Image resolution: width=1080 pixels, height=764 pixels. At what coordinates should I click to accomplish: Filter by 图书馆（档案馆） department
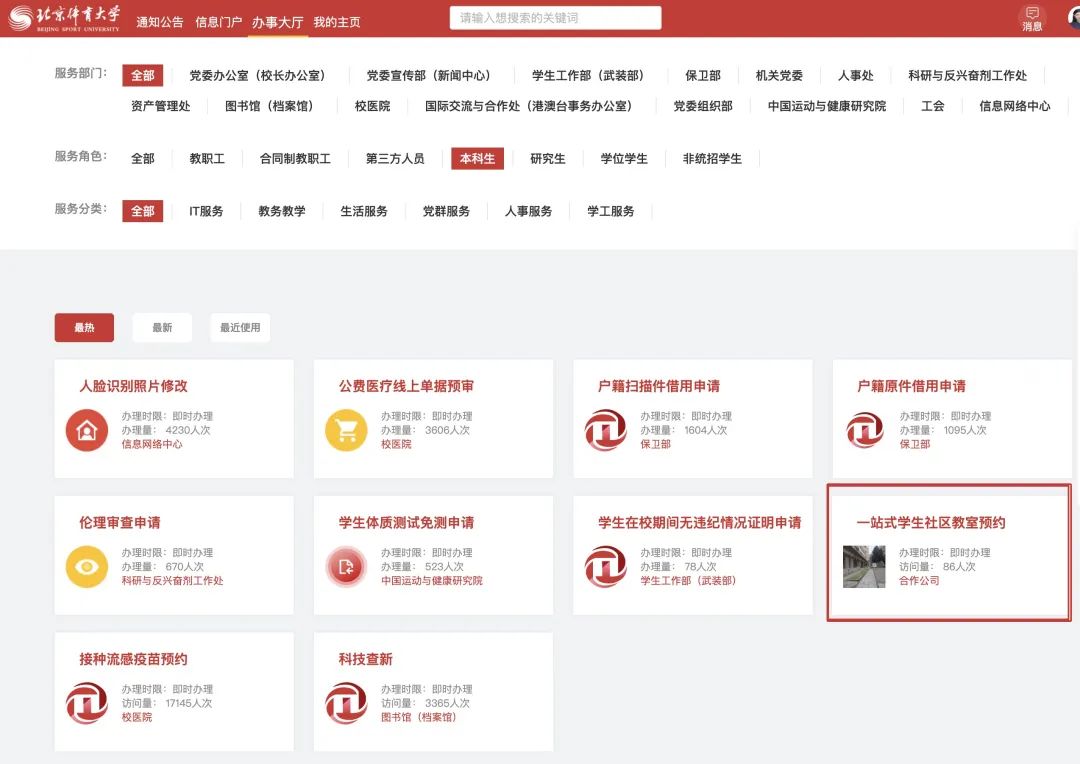(269, 105)
